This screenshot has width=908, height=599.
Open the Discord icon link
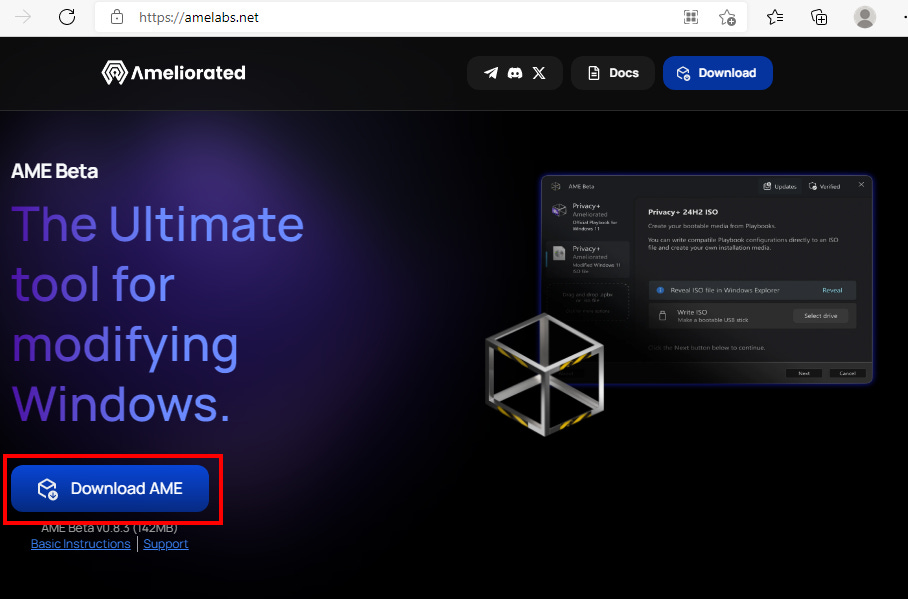click(515, 73)
